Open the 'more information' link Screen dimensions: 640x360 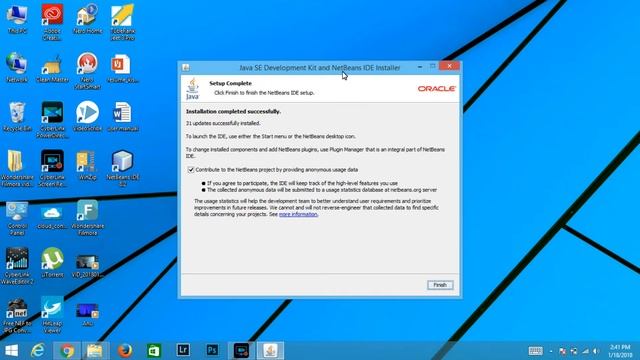coord(298,214)
